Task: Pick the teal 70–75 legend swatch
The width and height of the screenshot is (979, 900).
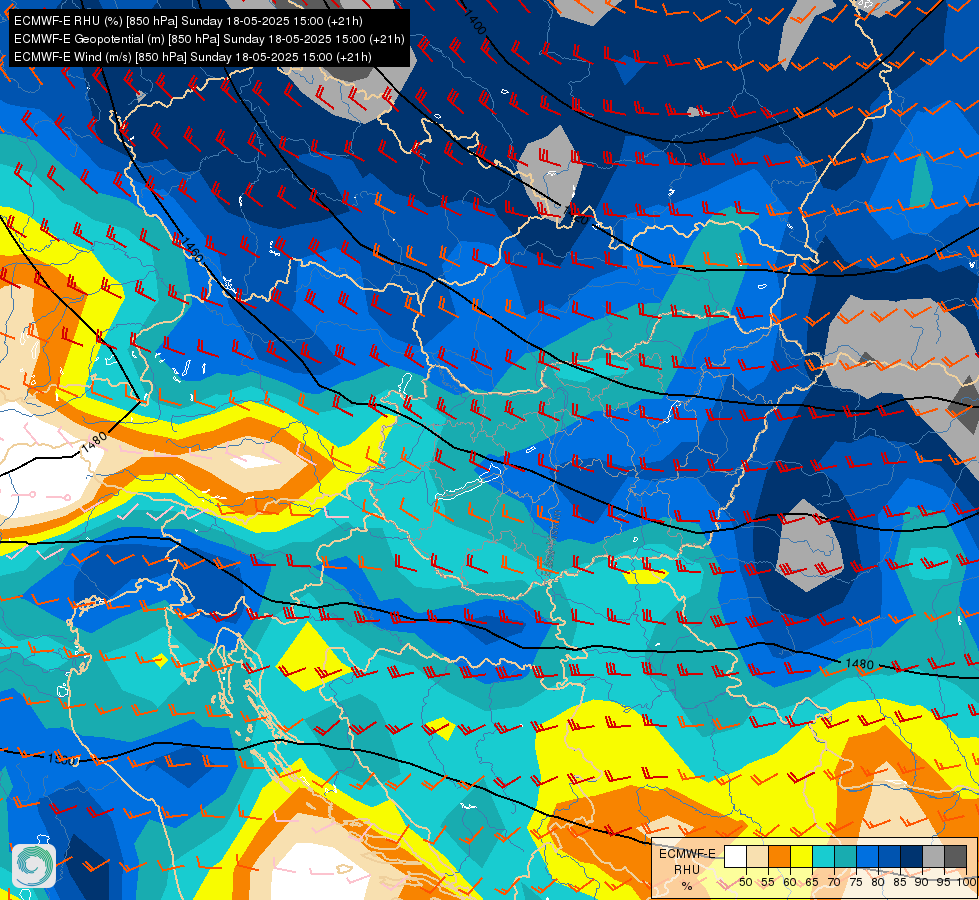Action: click(845, 856)
